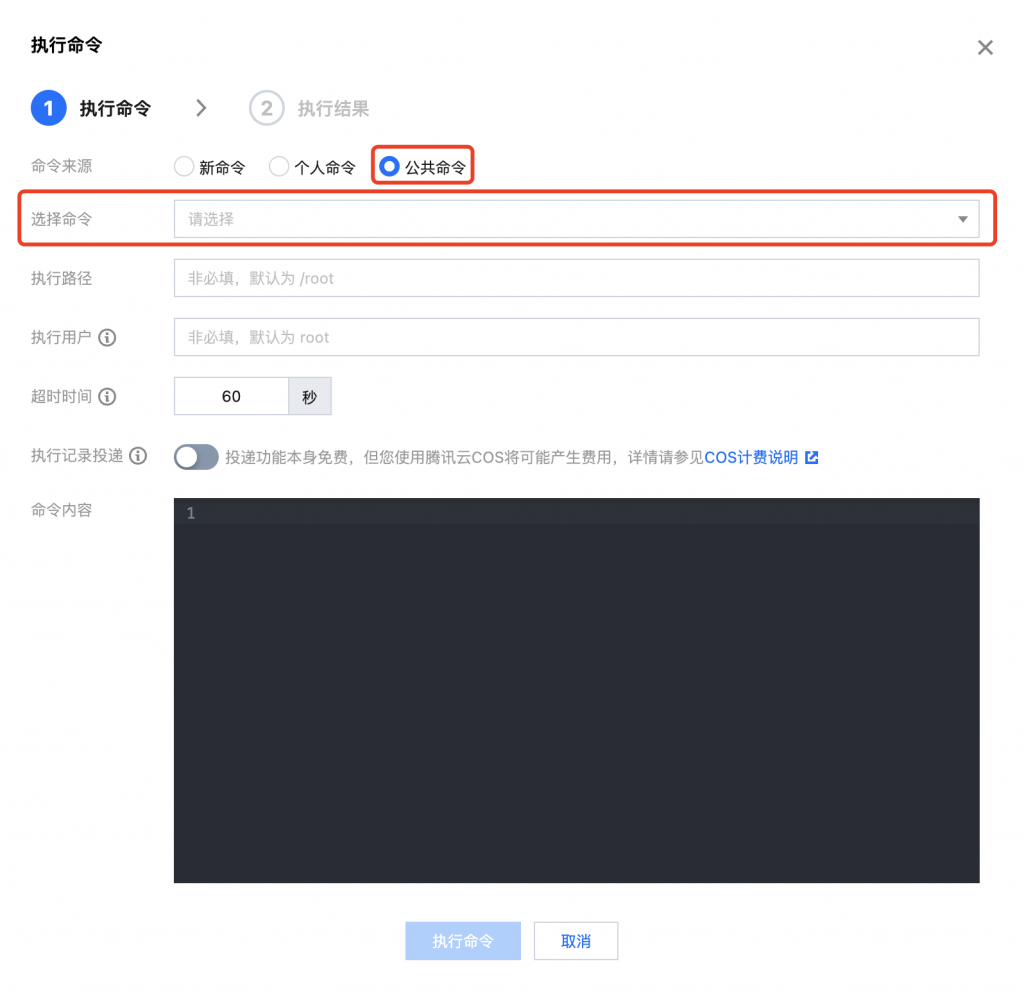
Task: Click the 秒 unit label next to timeout
Action: pyautogui.click(x=309, y=396)
